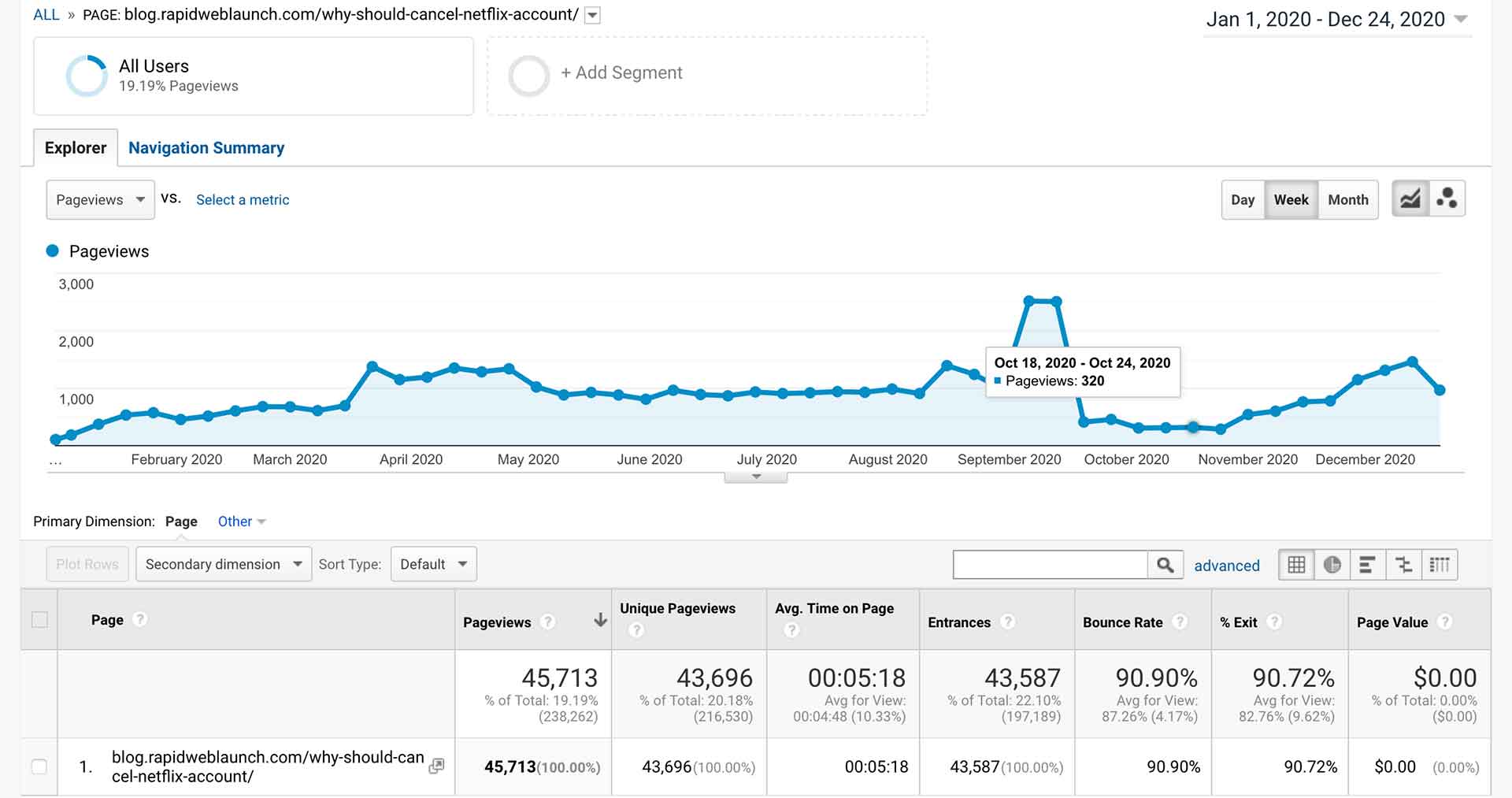Click the peak data point in September
The height and width of the screenshot is (798, 1512).
[1029, 301]
